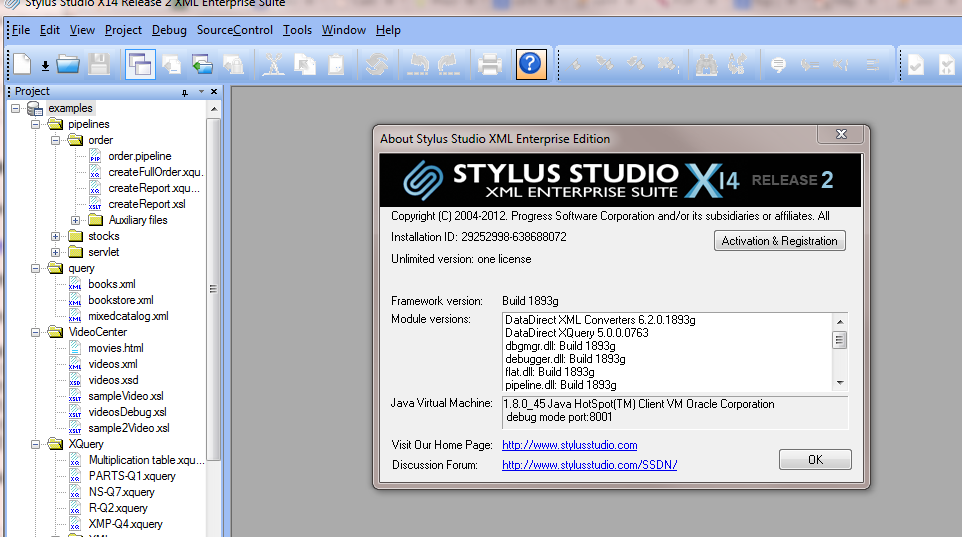Click module versions list scroll down arrow

[840, 383]
